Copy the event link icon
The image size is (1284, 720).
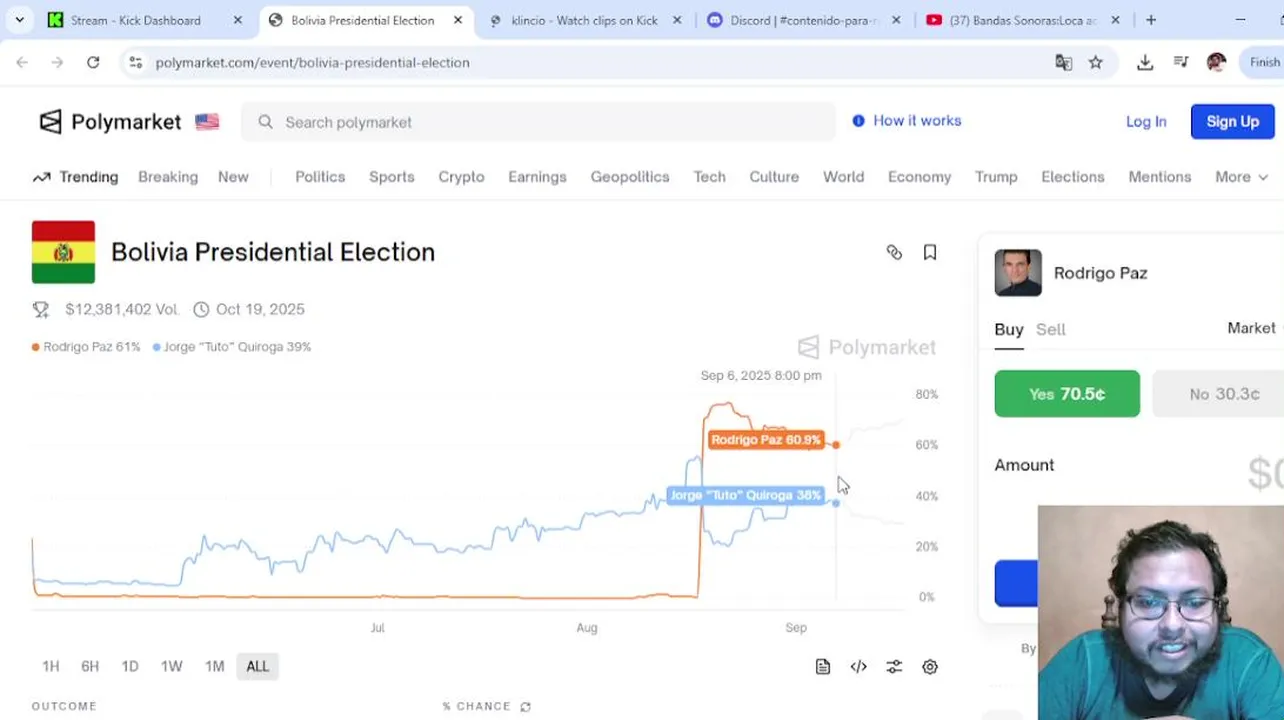894,253
